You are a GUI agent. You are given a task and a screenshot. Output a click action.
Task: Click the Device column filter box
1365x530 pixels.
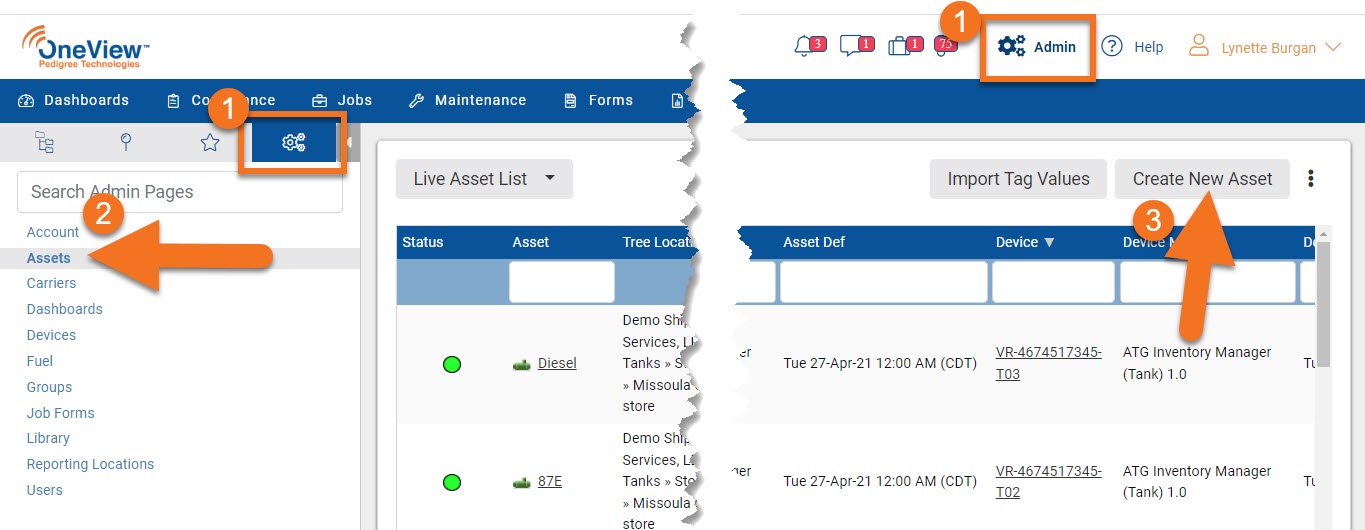click(x=1053, y=282)
